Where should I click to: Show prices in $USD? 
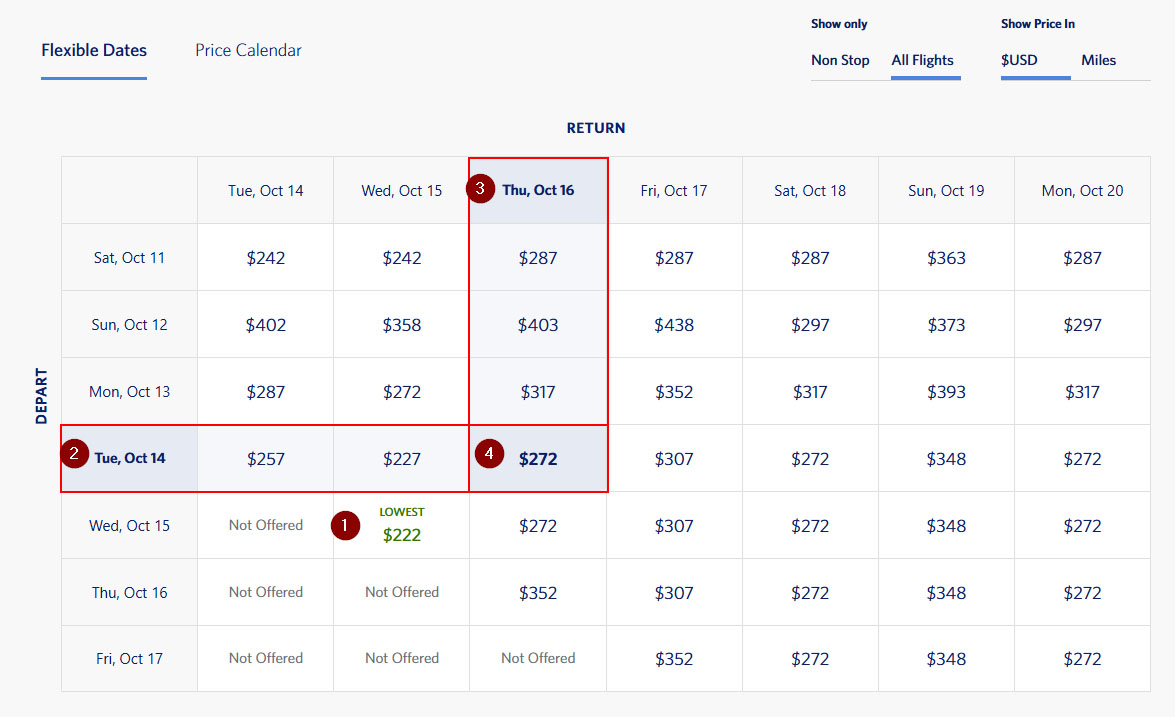point(1019,60)
